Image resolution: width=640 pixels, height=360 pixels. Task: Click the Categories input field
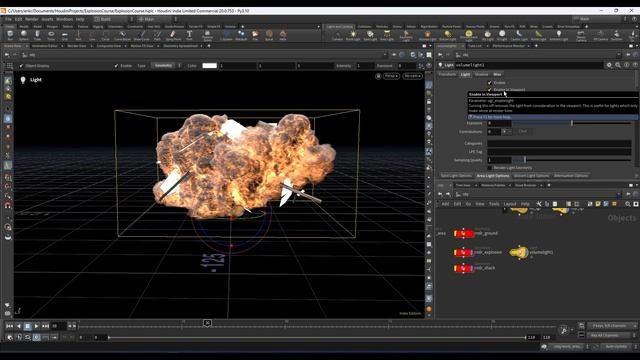tap(559, 143)
